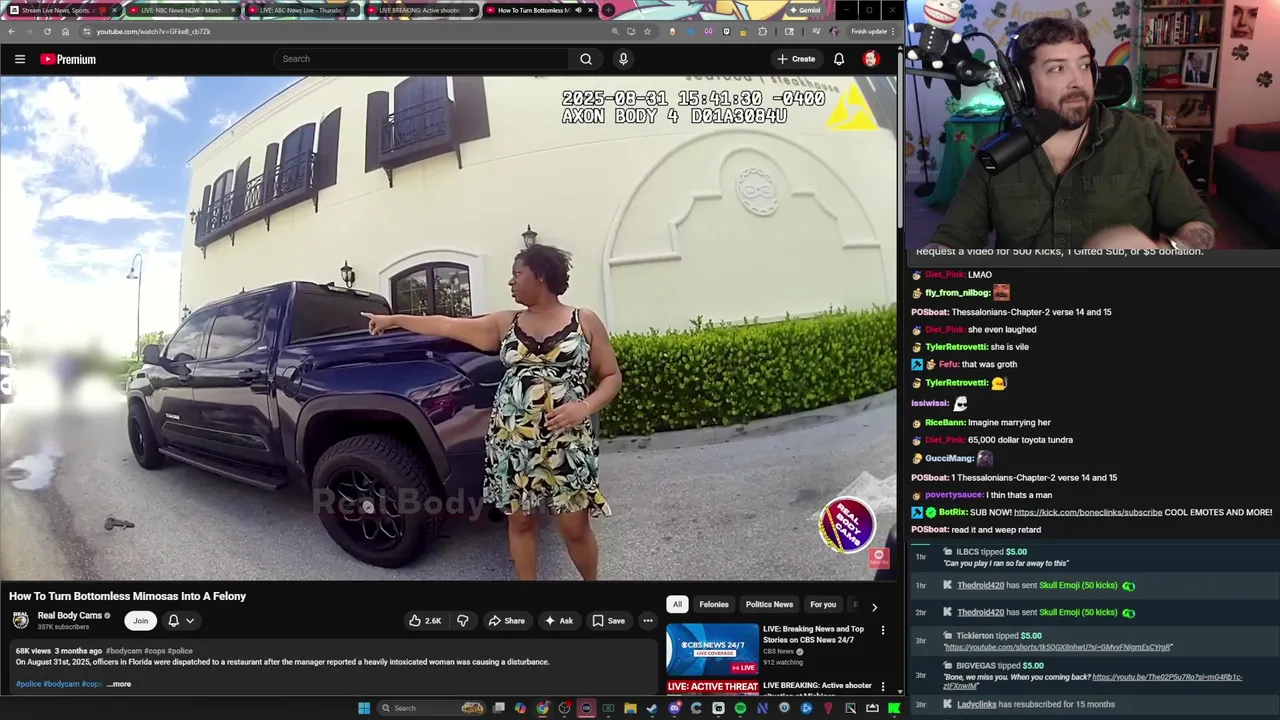Image resolution: width=1280 pixels, height=720 pixels.
Task: Go back in browser history
Action: 11,31
